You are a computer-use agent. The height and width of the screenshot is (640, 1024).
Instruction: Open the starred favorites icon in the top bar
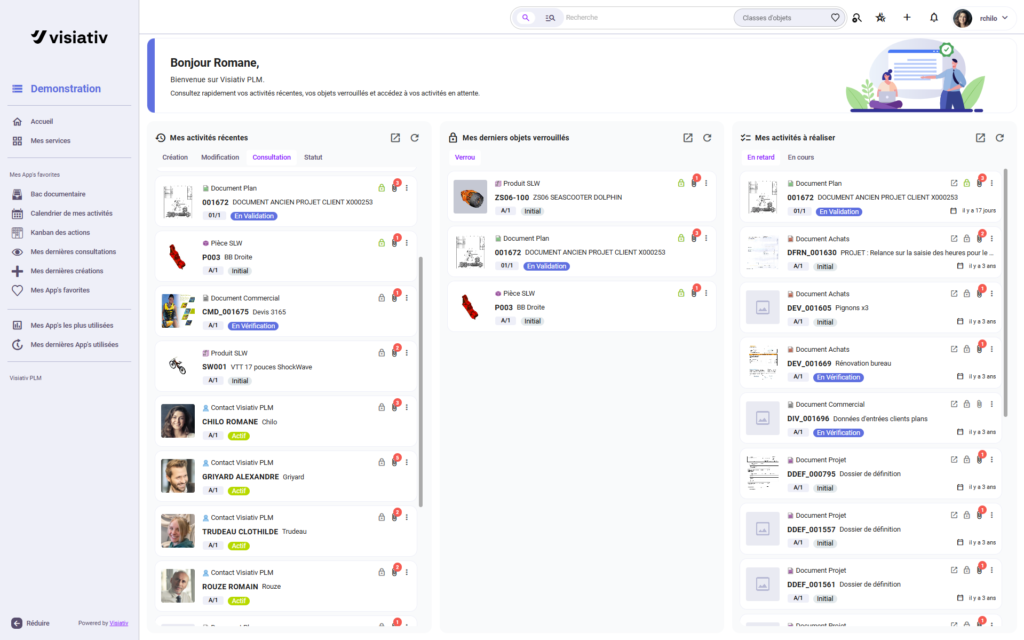click(x=880, y=18)
